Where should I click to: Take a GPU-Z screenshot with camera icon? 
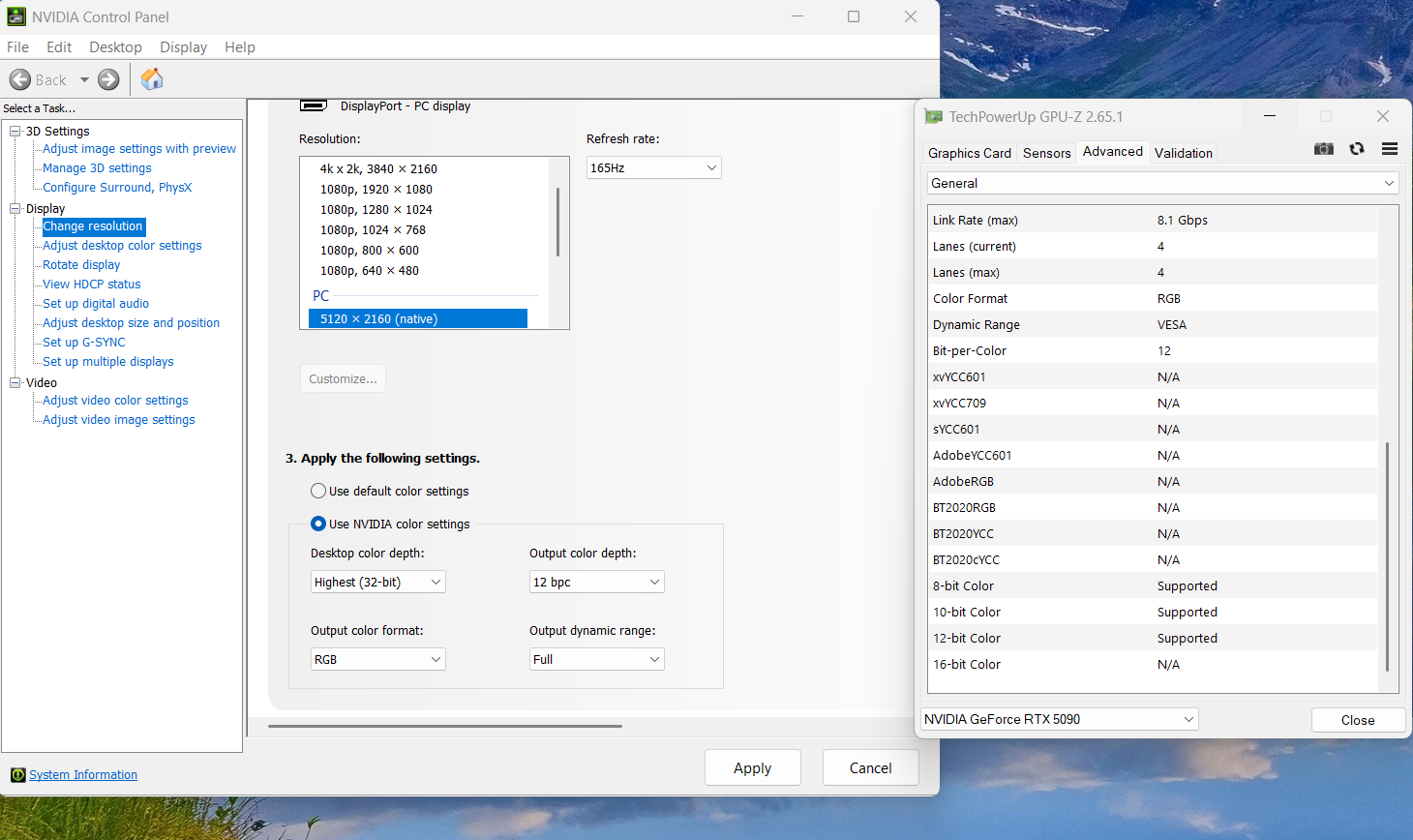pyautogui.click(x=1324, y=149)
